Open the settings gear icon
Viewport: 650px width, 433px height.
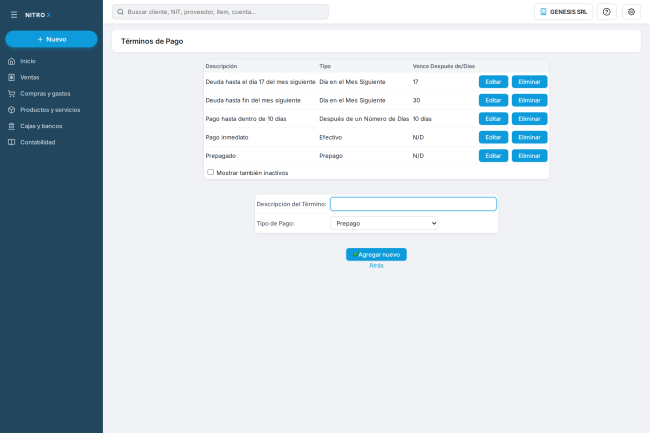tap(631, 12)
